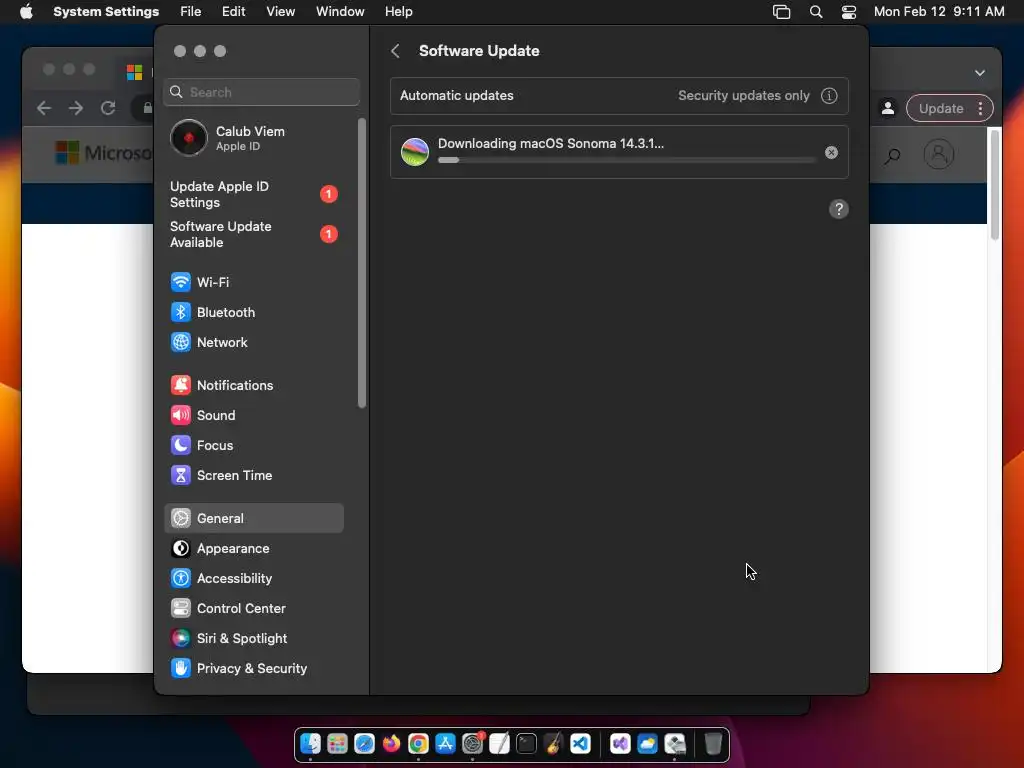Screen dimensions: 1024x768
Task: Click the Sonoma download progress bar
Action: [627, 160]
